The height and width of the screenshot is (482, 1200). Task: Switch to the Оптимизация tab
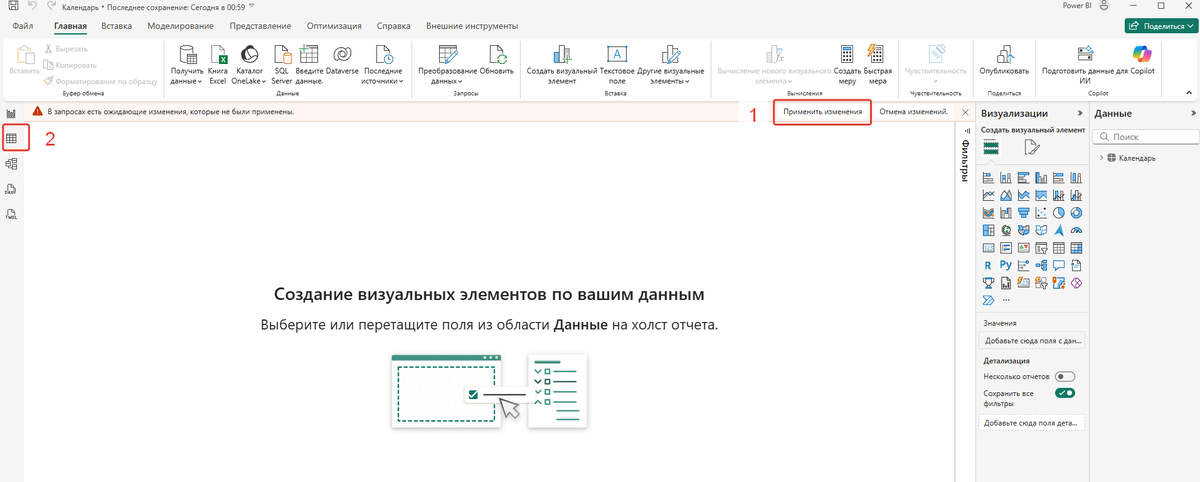tap(335, 25)
